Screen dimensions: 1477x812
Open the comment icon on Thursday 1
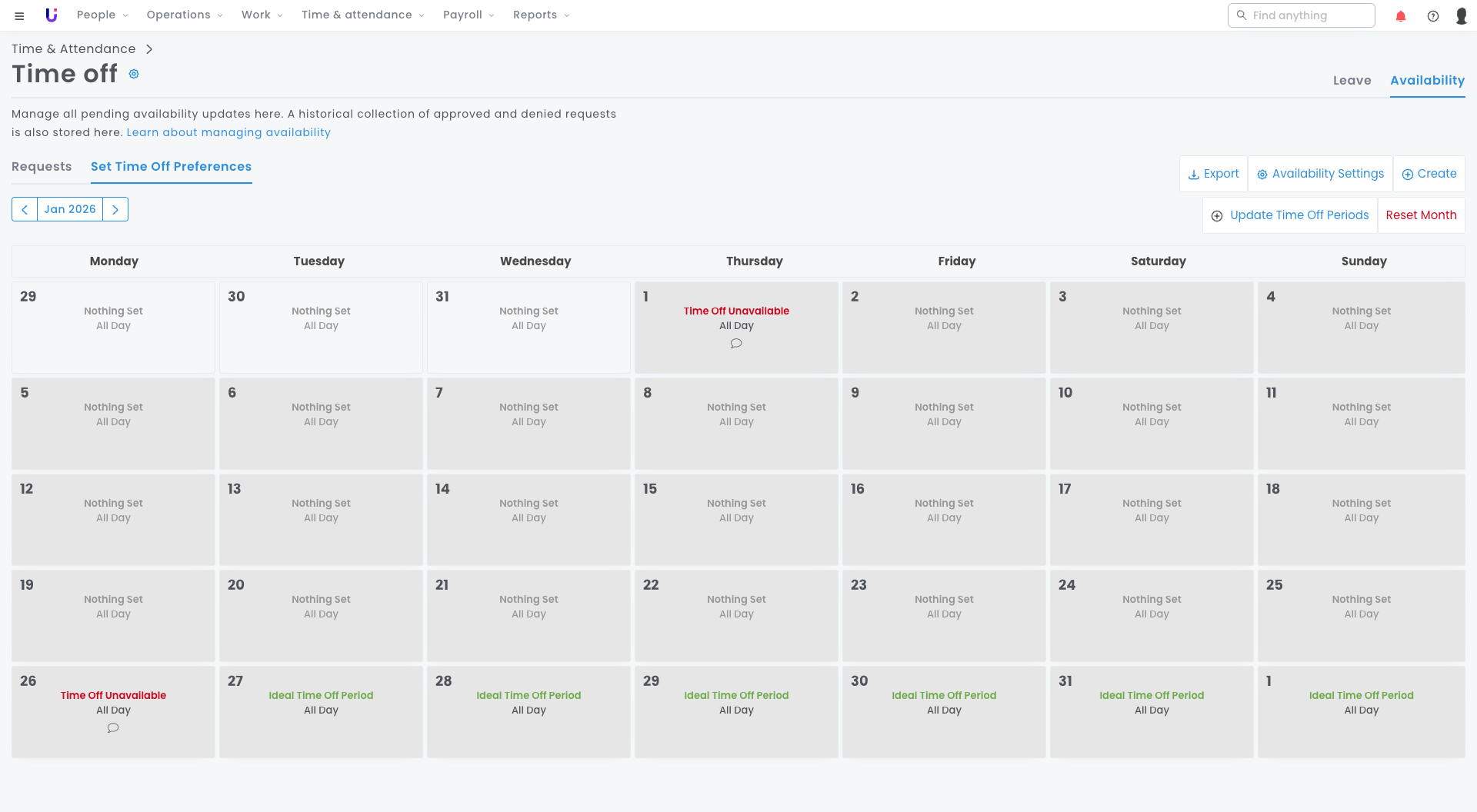pos(736,344)
